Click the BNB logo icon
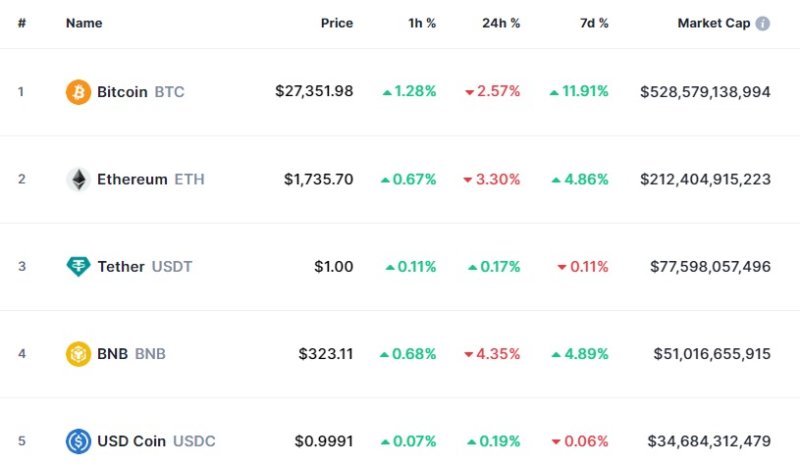 78,354
